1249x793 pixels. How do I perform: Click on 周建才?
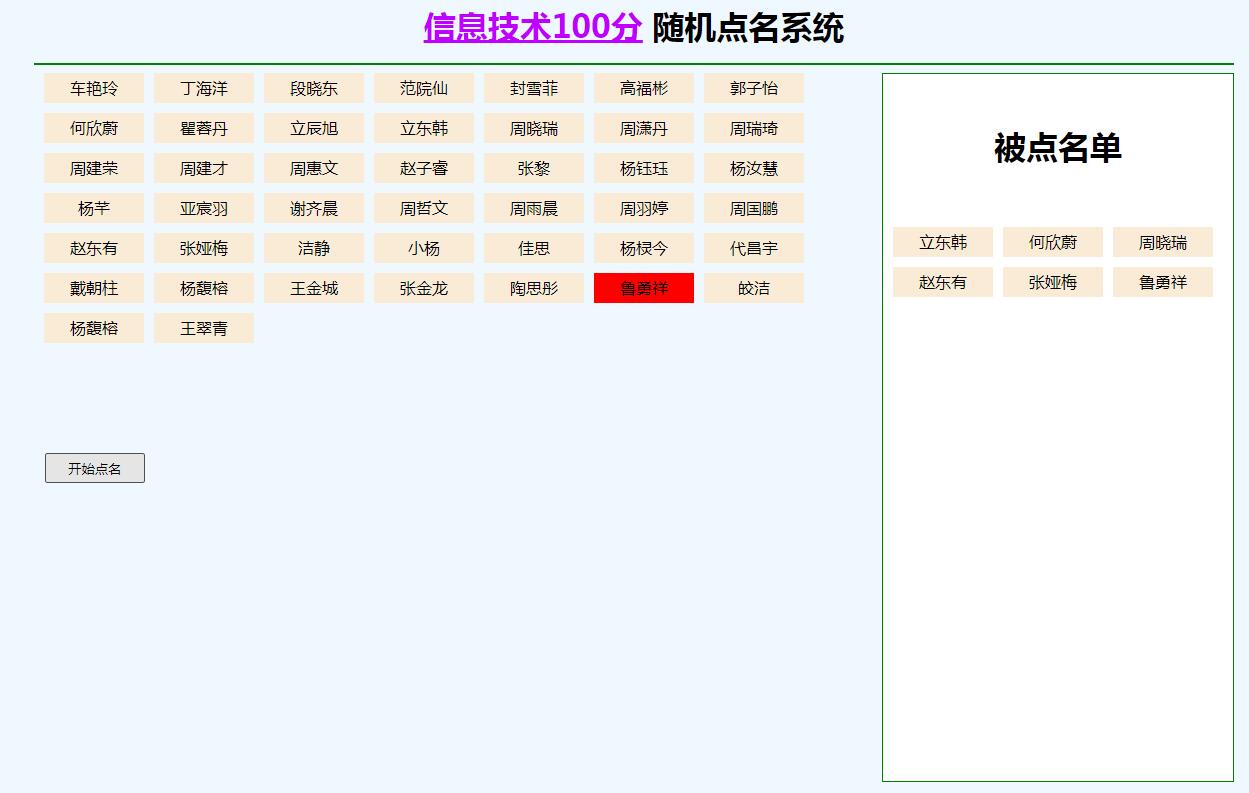(204, 168)
